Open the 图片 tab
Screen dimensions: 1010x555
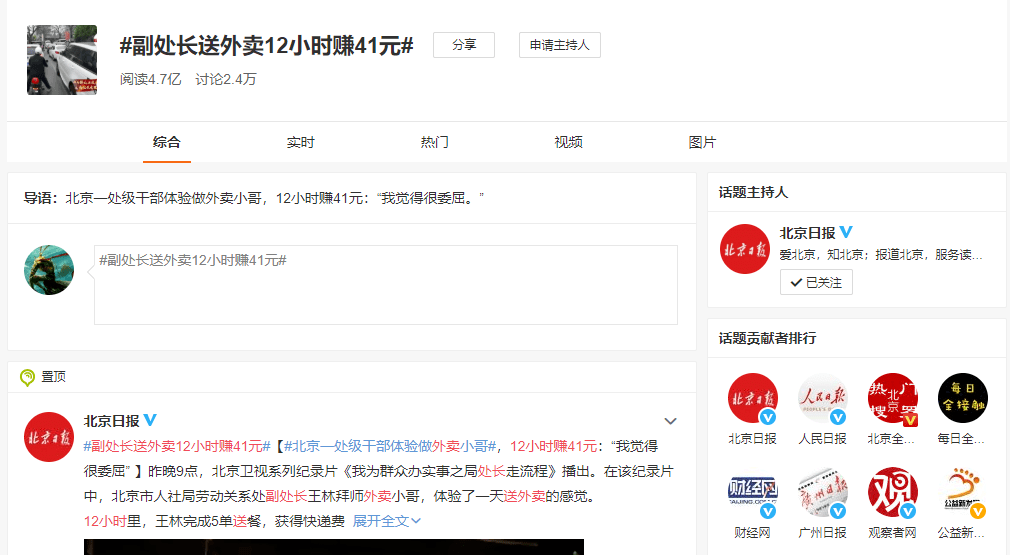coord(702,142)
